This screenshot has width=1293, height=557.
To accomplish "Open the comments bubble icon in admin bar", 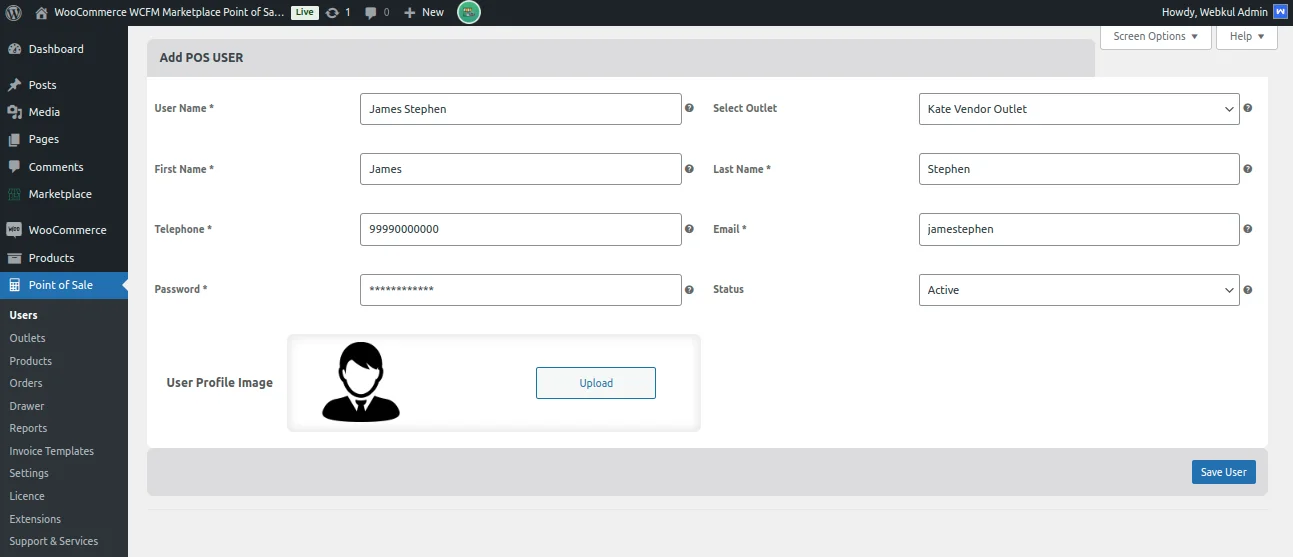I will click(x=371, y=12).
